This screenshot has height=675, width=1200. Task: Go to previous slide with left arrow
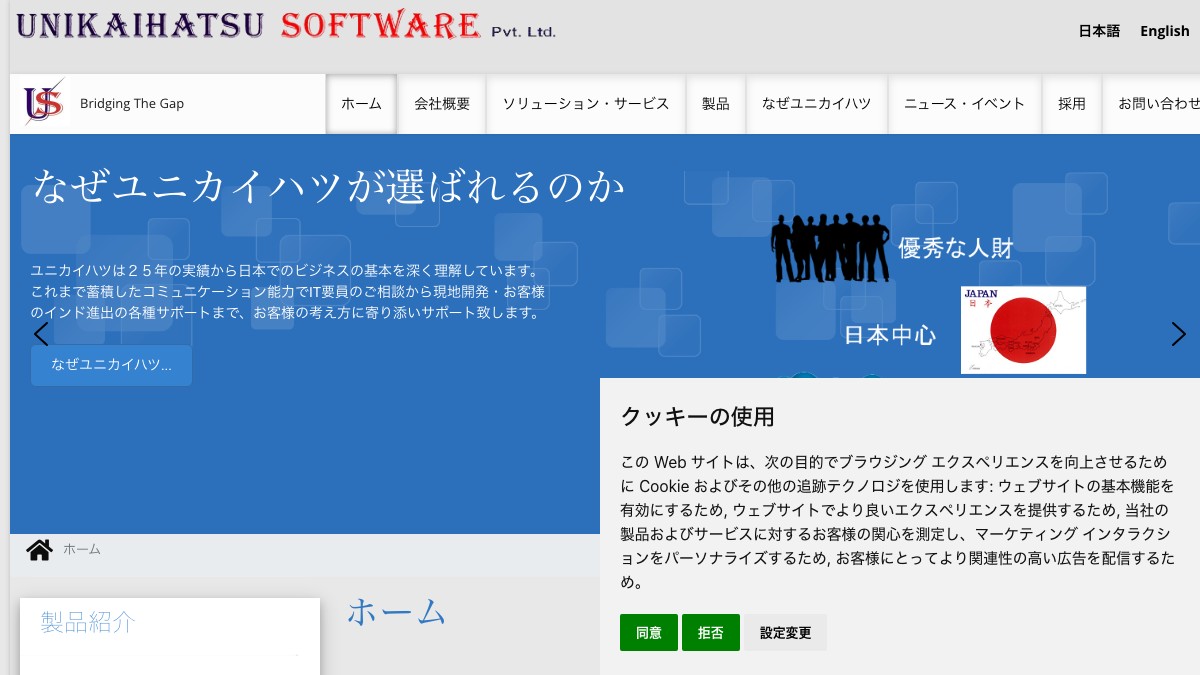[x=41, y=334]
